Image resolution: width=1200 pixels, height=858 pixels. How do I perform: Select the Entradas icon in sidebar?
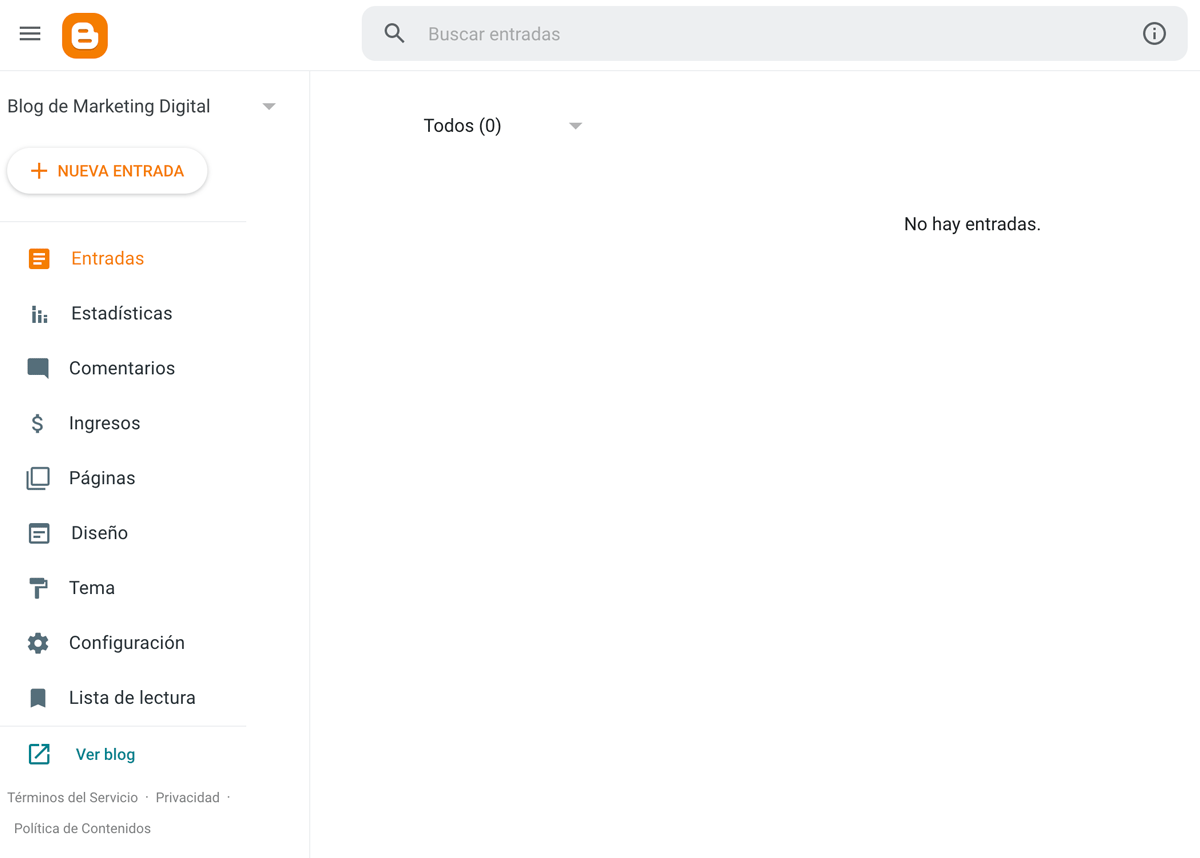coord(38,258)
